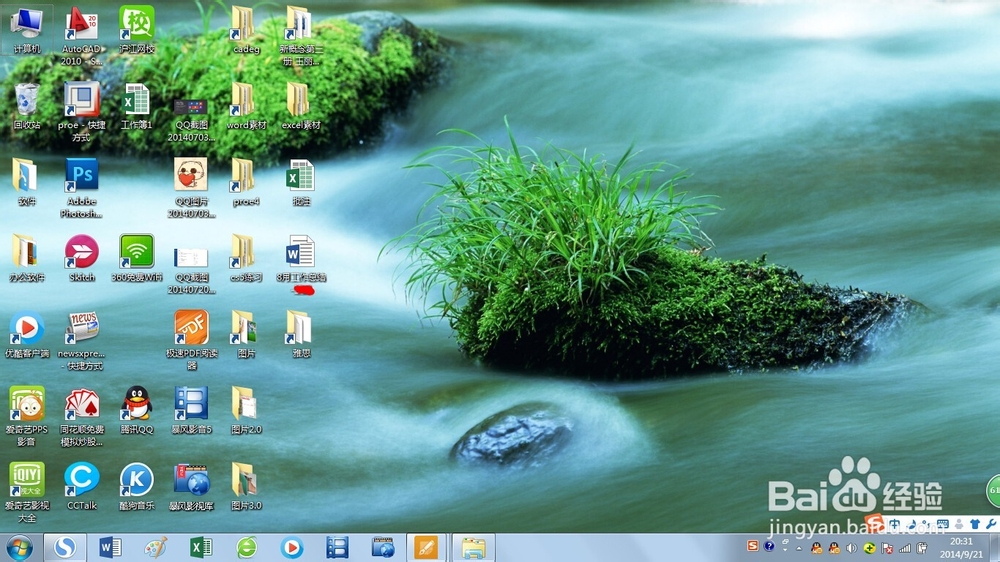Open the 图片3.0 folder
The image size is (1000, 562).
click(x=246, y=485)
